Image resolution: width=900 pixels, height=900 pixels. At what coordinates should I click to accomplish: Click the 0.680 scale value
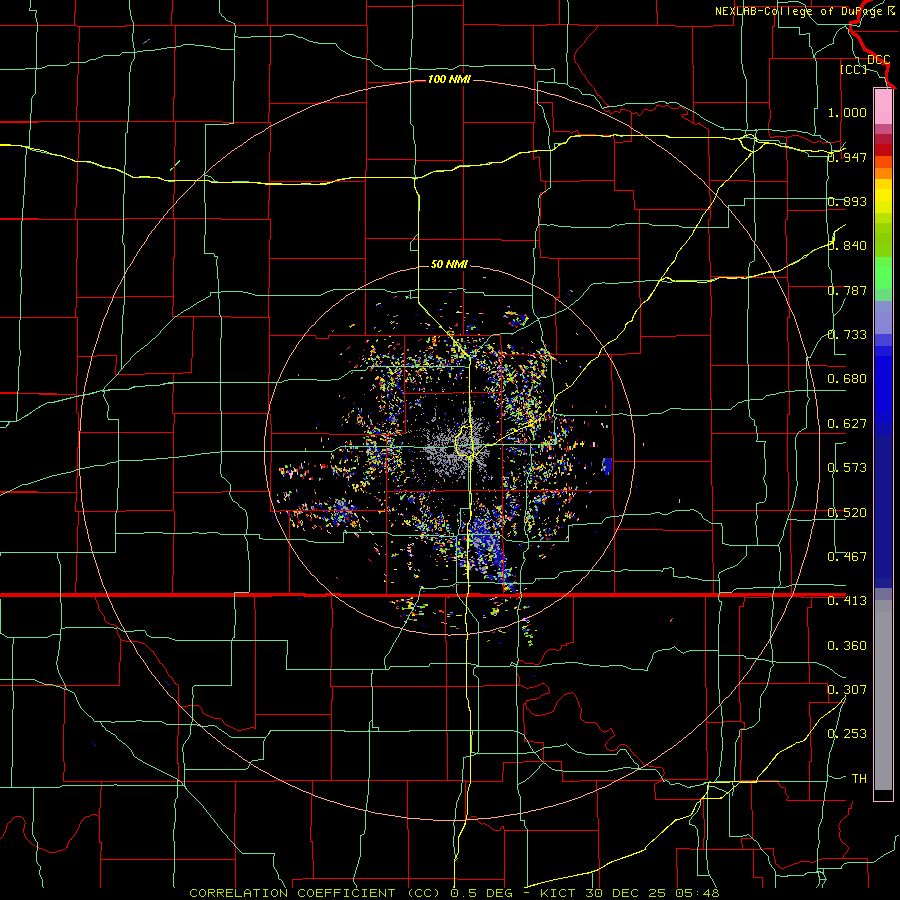847,379
